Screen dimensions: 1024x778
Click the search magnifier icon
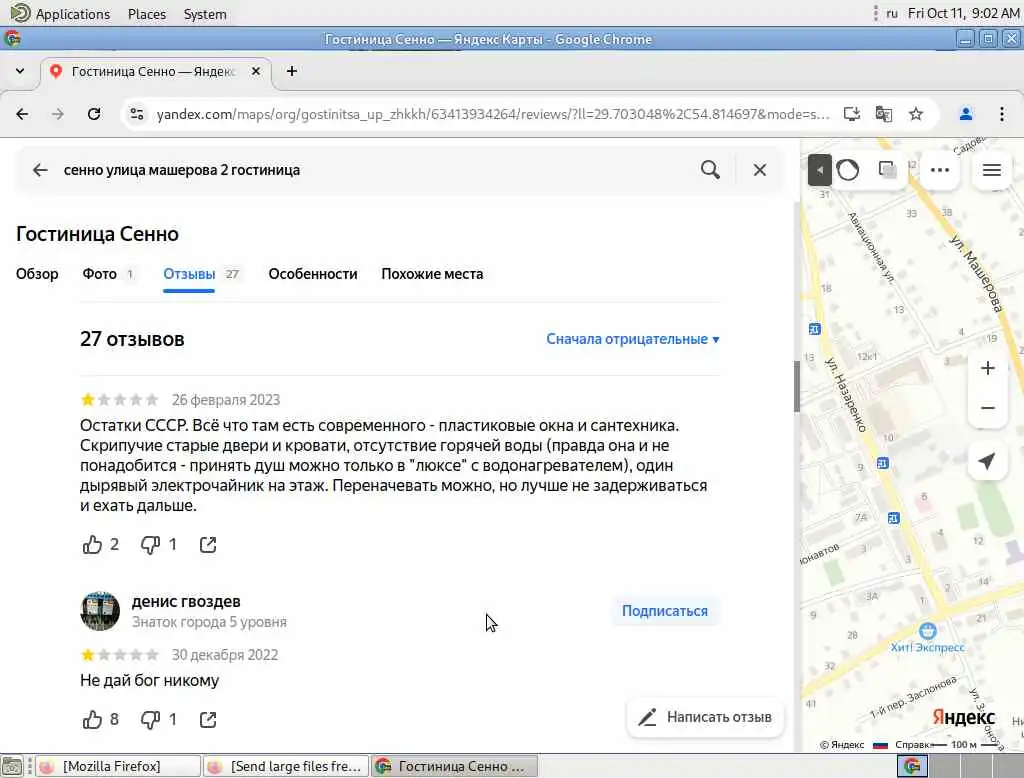(x=710, y=170)
